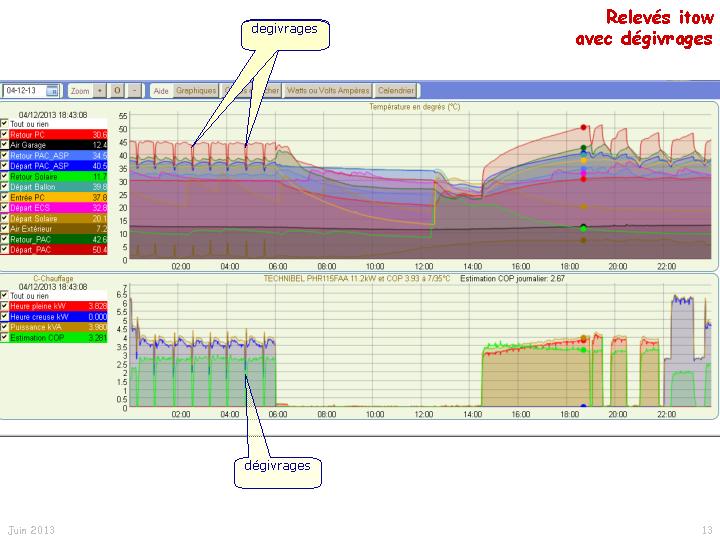This screenshot has height=540, width=720.
Task: Toggle the temperature Tout ou rien checkbox
Action: 5,124
